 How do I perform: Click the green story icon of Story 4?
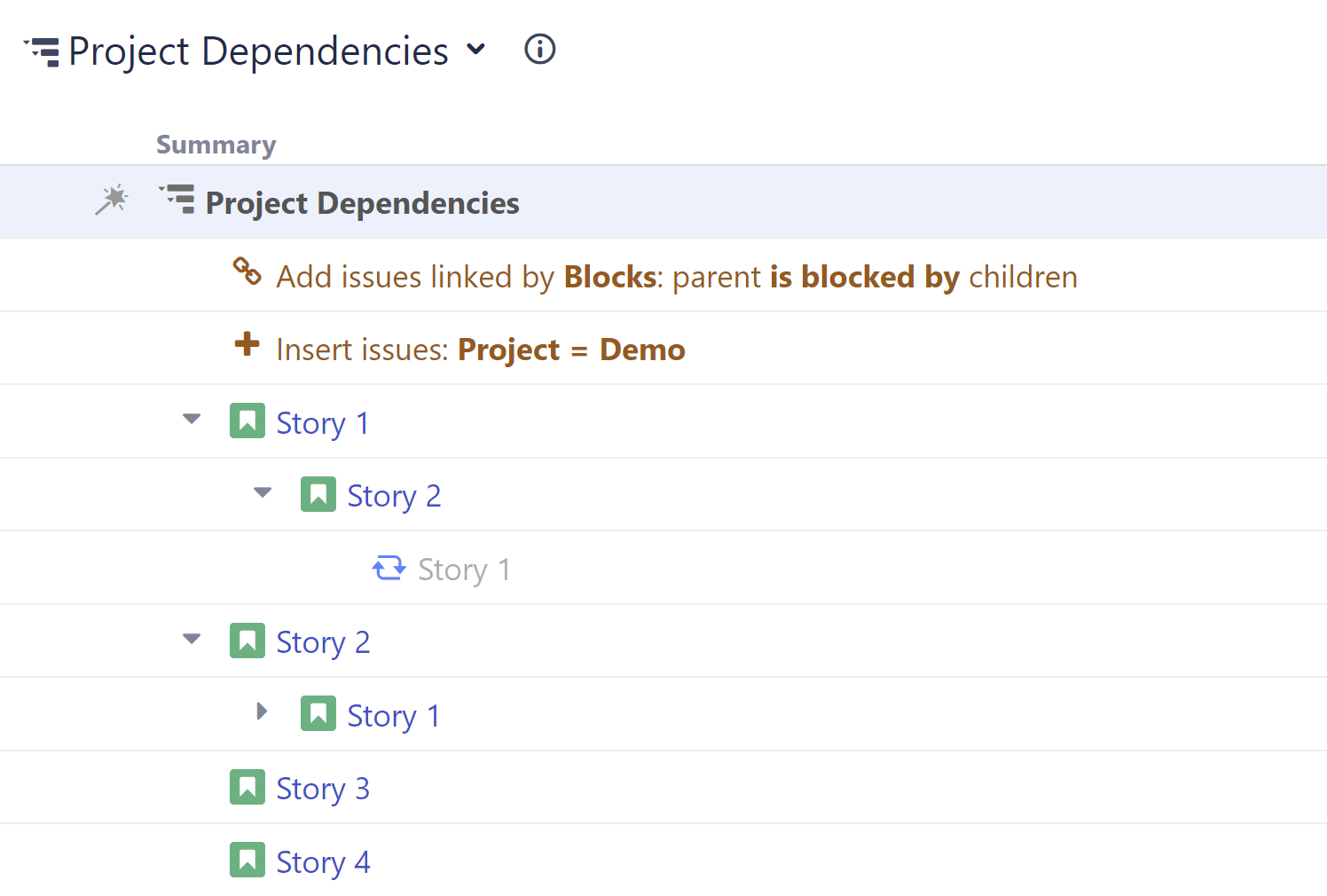(247, 860)
